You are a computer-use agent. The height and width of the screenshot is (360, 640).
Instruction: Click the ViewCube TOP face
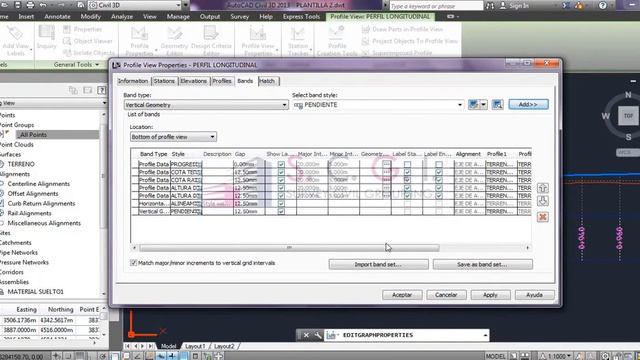click(x=628, y=116)
